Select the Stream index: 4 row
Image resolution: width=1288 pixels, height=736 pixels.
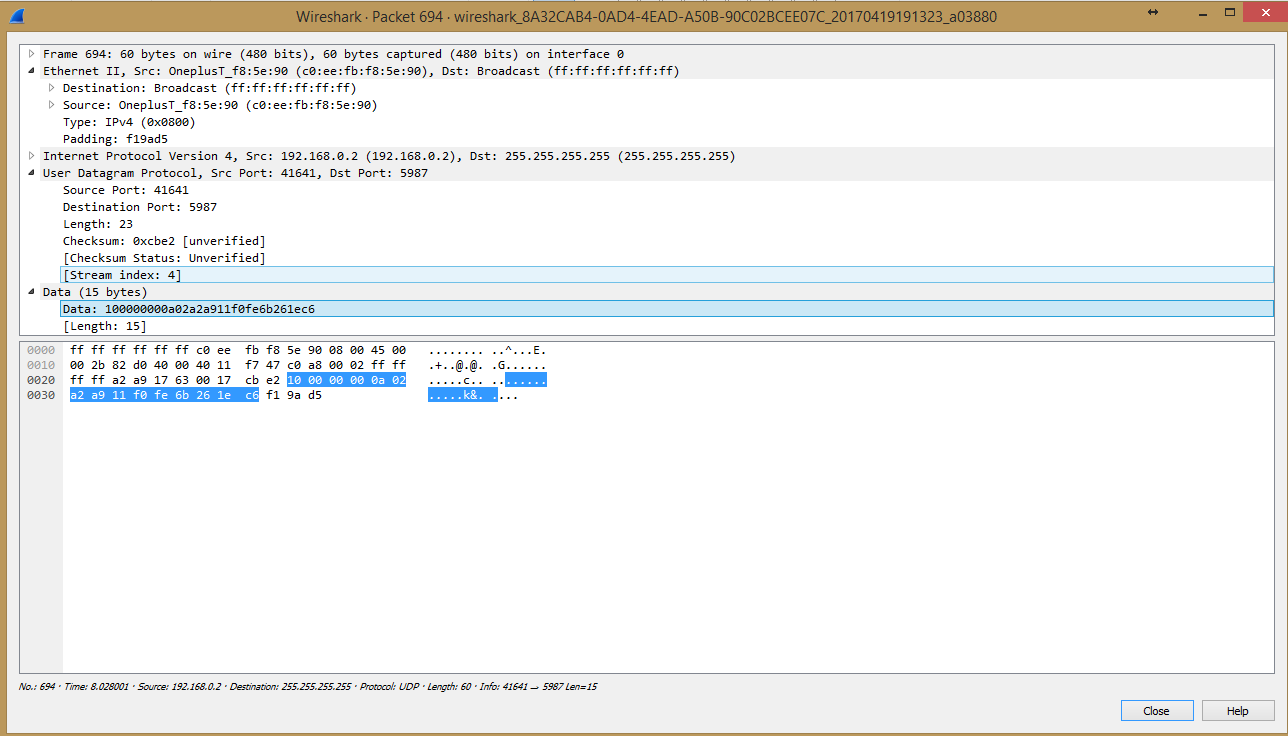(667, 275)
